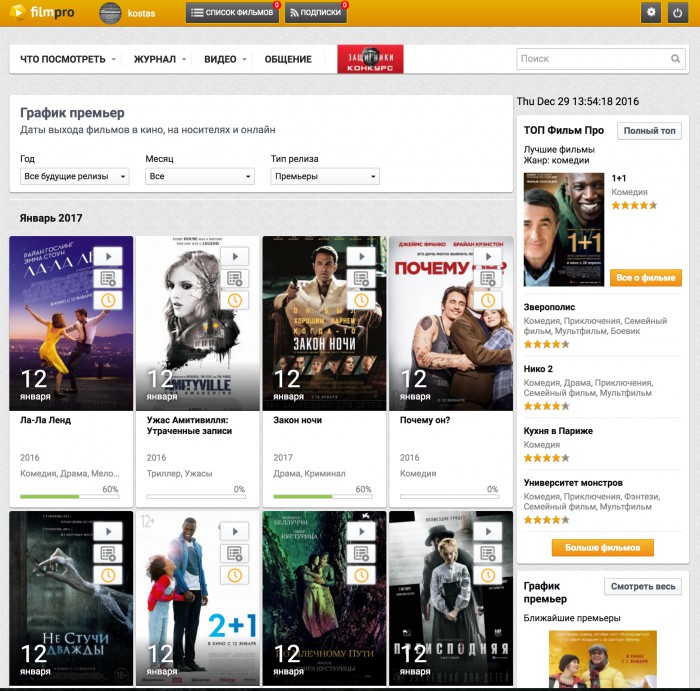Viewport: 700px width, 691px height.
Task: Add По млечному пути to film list
Action: coord(361,553)
